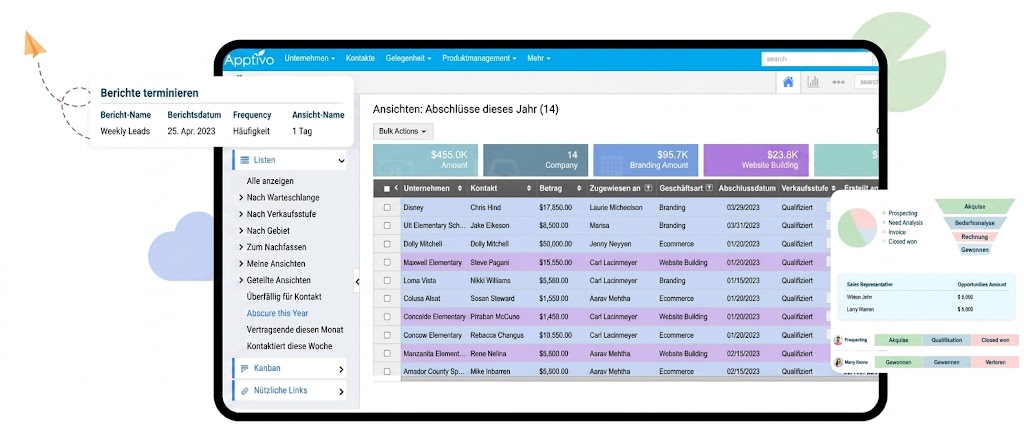
Task: Expand the Zum Nachfassen tree item
Action: (x=241, y=247)
